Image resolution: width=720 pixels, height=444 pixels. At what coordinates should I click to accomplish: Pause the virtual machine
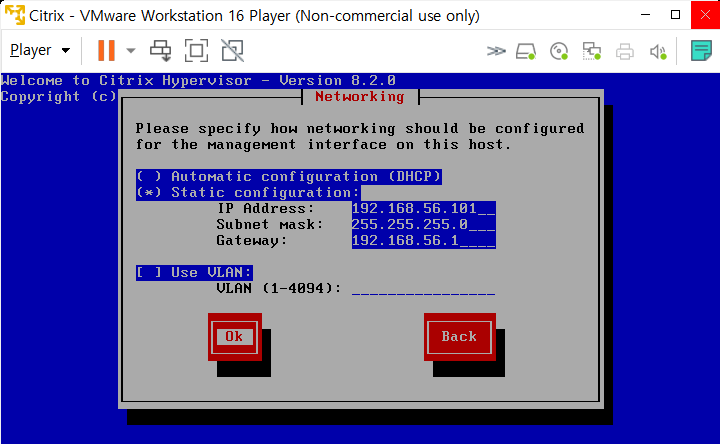pos(106,50)
